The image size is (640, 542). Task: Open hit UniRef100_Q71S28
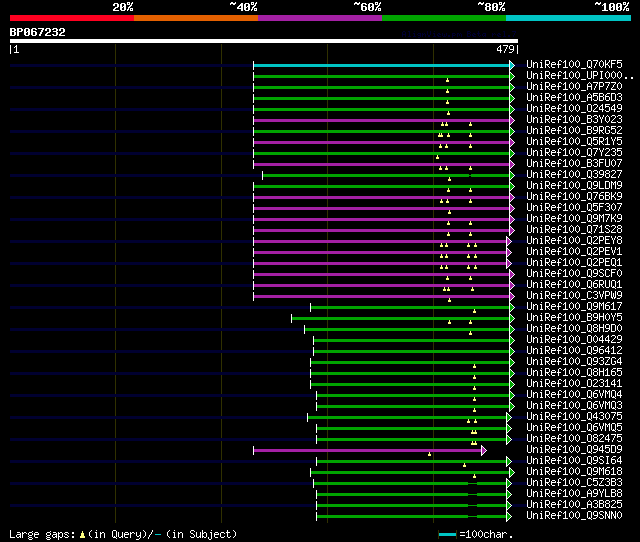pyautogui.click(x=574, y=230)
